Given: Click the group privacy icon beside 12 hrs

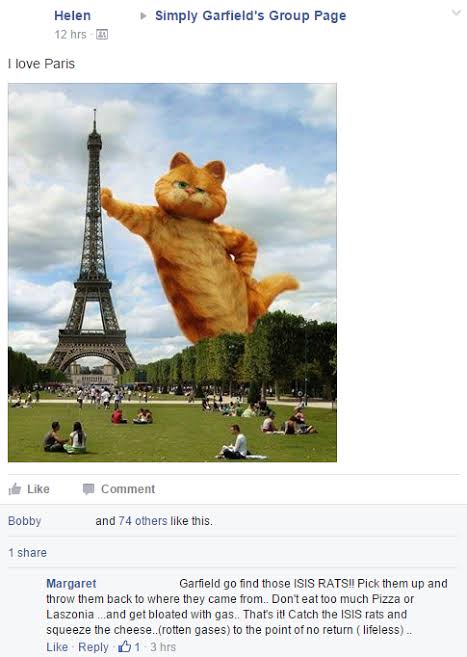Looking at the screenshot, I should pyautogui.click(x=102, y=34).
